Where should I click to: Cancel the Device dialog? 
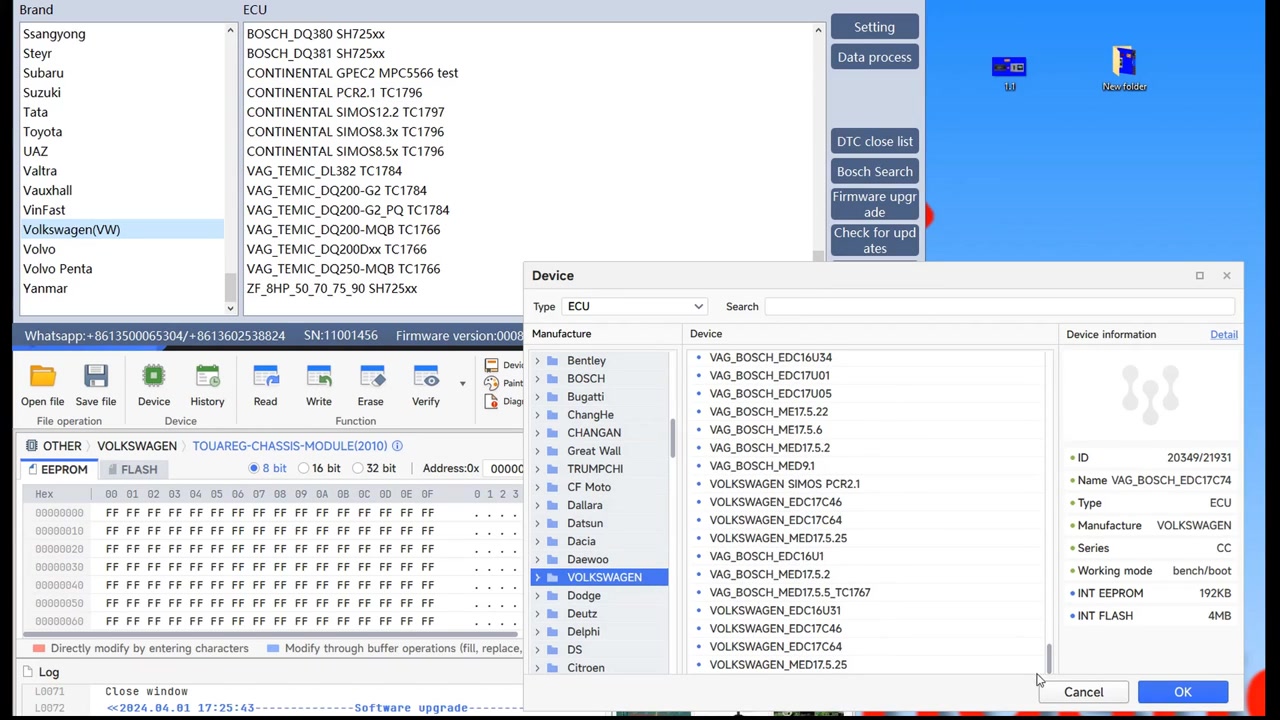tap(1083, 692)
